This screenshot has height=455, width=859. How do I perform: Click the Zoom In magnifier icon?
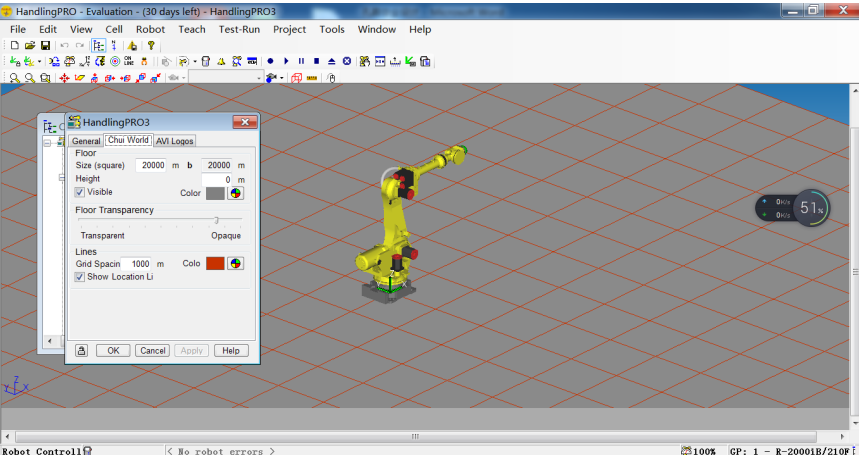tap(14, 78)
